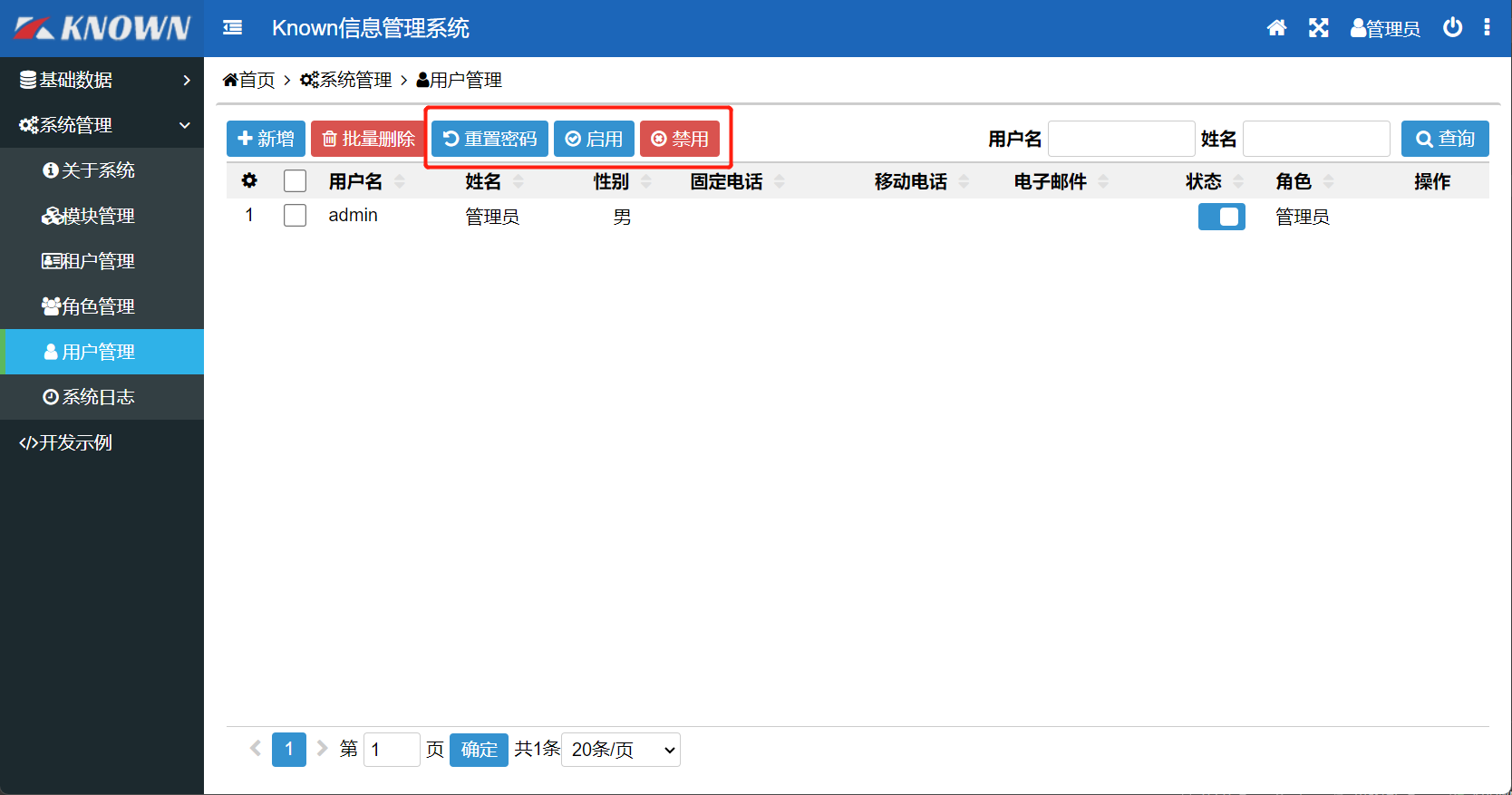Focus the page number input

(x=392, y=750)
